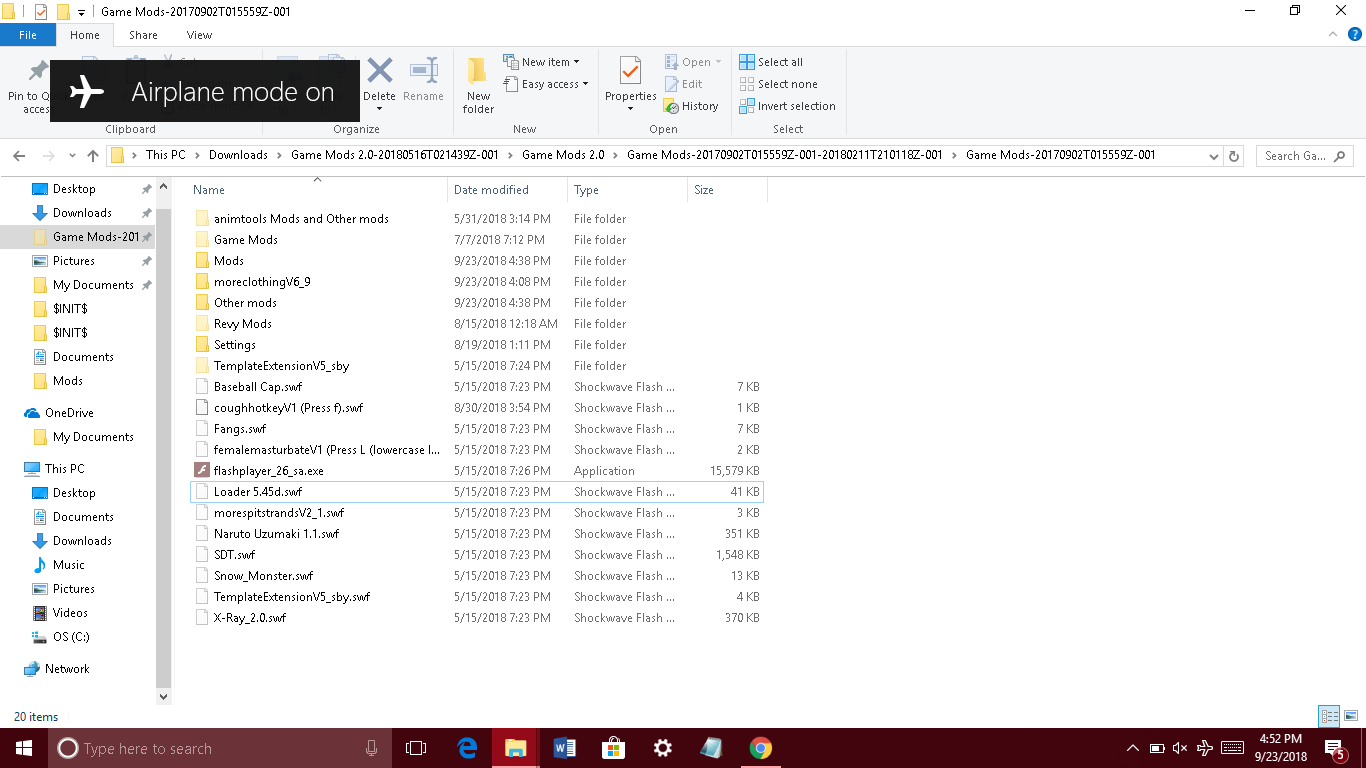Sort files by Date modified column
Image resolution: width=1366 pixels, height=768 pixels.
click(491, 190)
